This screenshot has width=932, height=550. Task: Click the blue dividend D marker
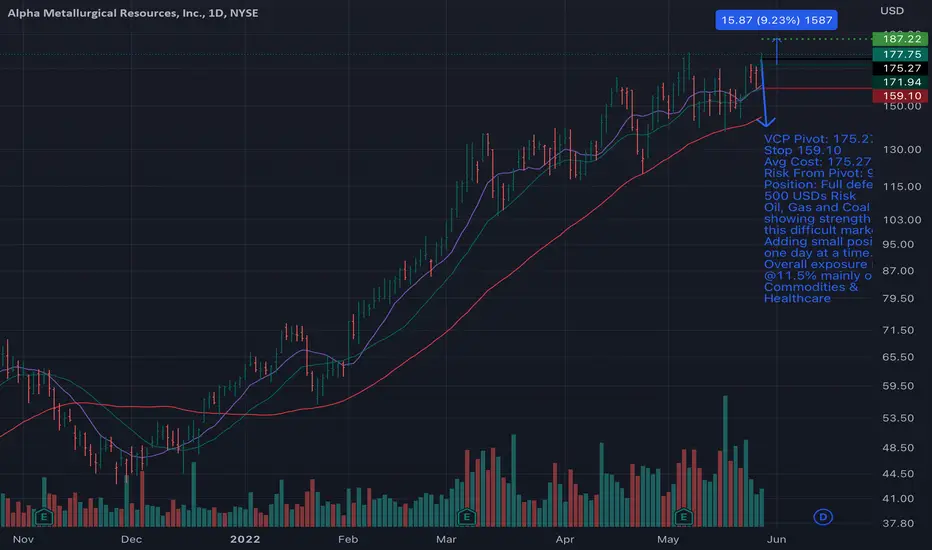(823, 517)
